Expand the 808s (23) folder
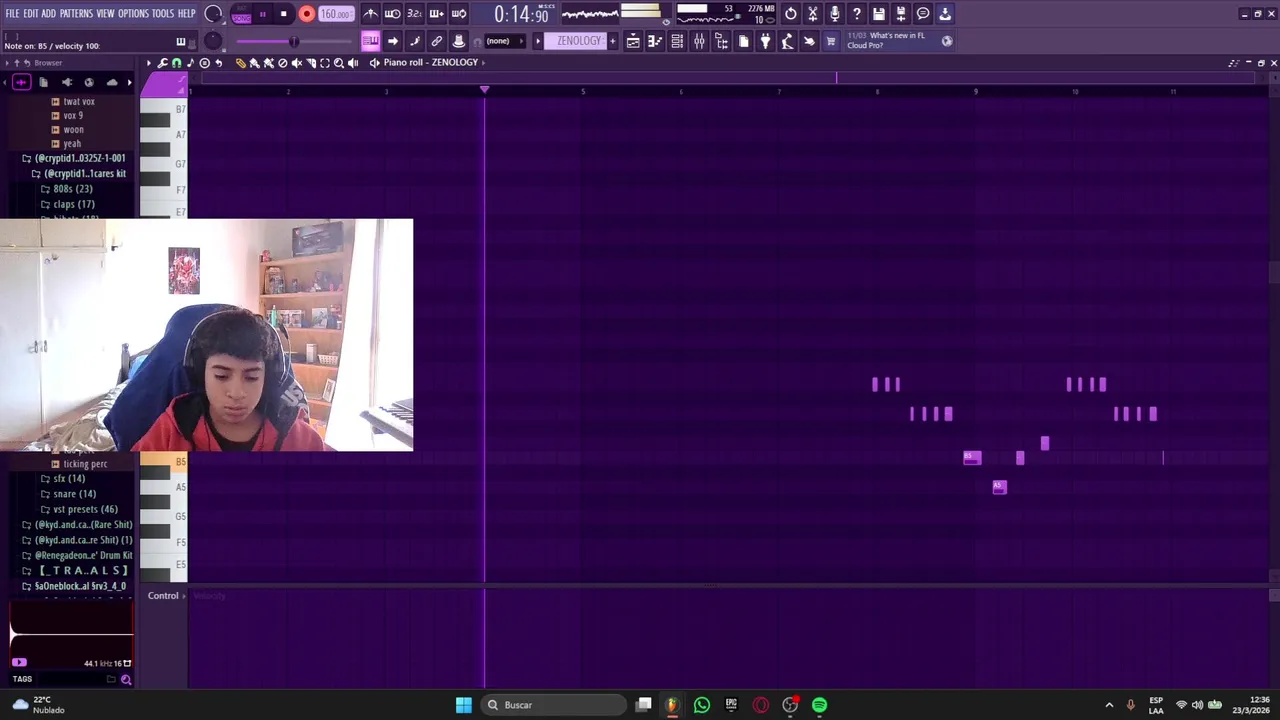Image resolution: width=1280 pixels, height=720 pixels. pos(72,189)
